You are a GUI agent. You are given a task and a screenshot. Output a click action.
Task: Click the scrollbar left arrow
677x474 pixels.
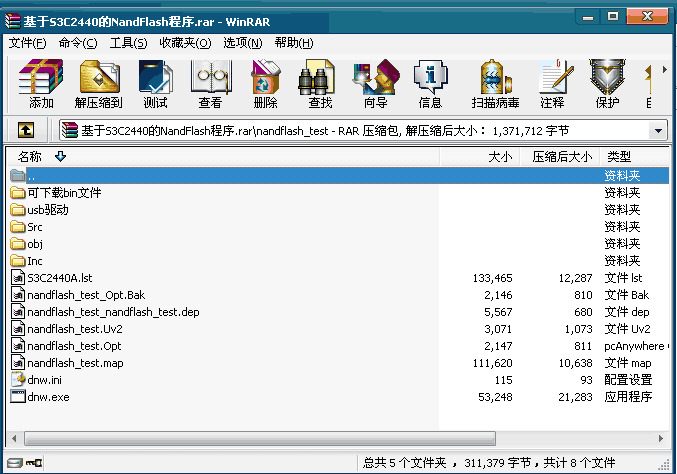[x=14, y=439]
